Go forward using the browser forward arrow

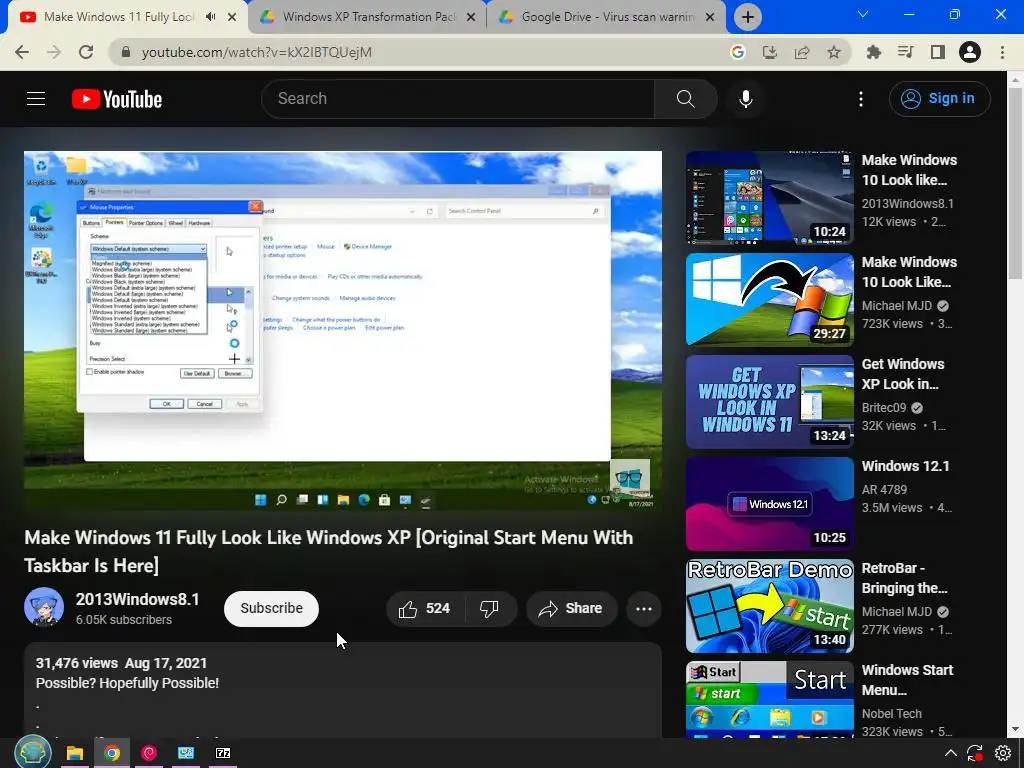tap(54, 52)
